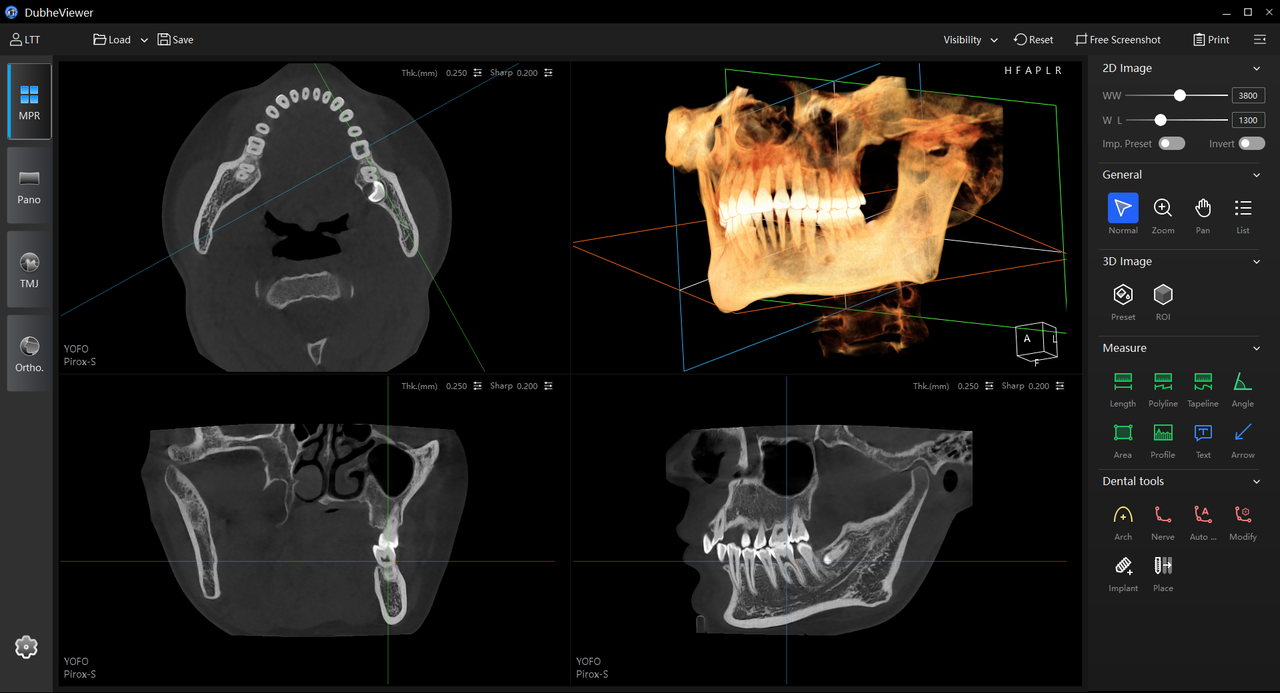Switch to the Pano tab
Screen dimensions: 1280x693
[29, 185]
